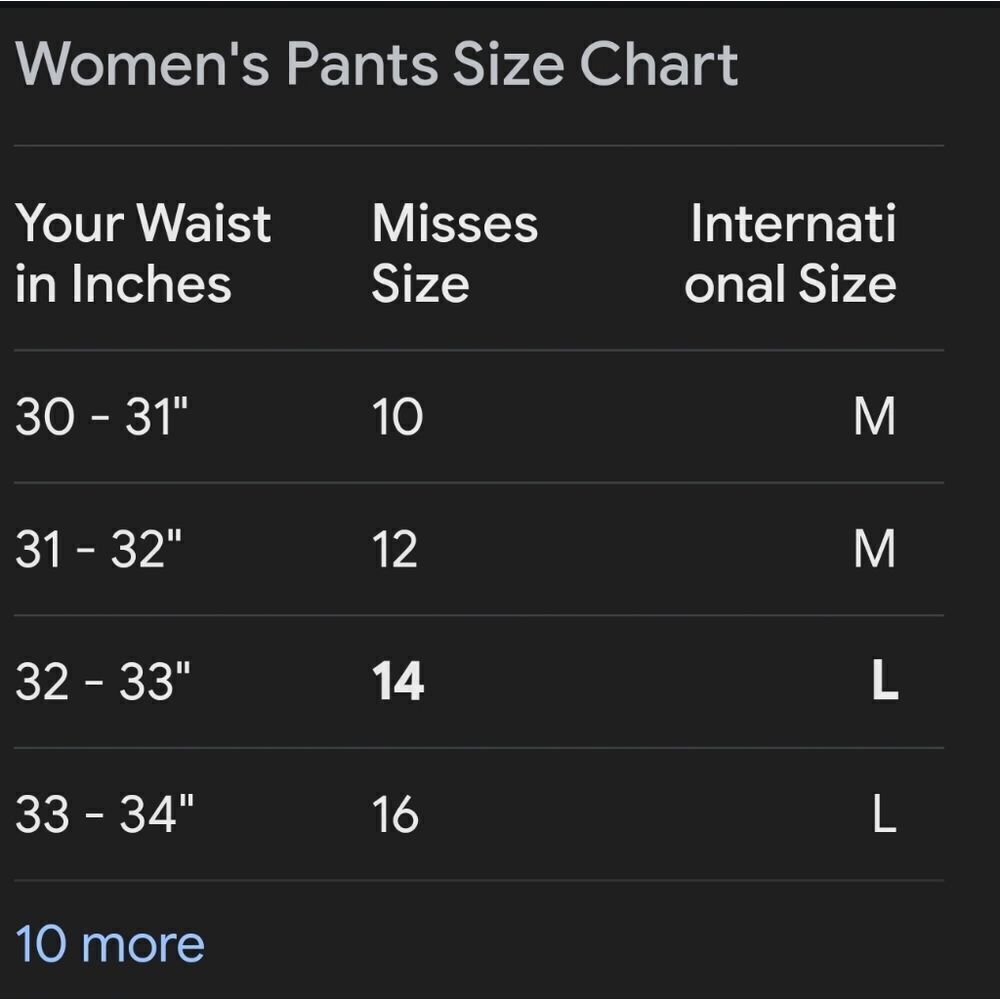Screen dimensions: 1000x1000
Task: Select the 30 - 31" waist cell
Action: coord(102,416)
